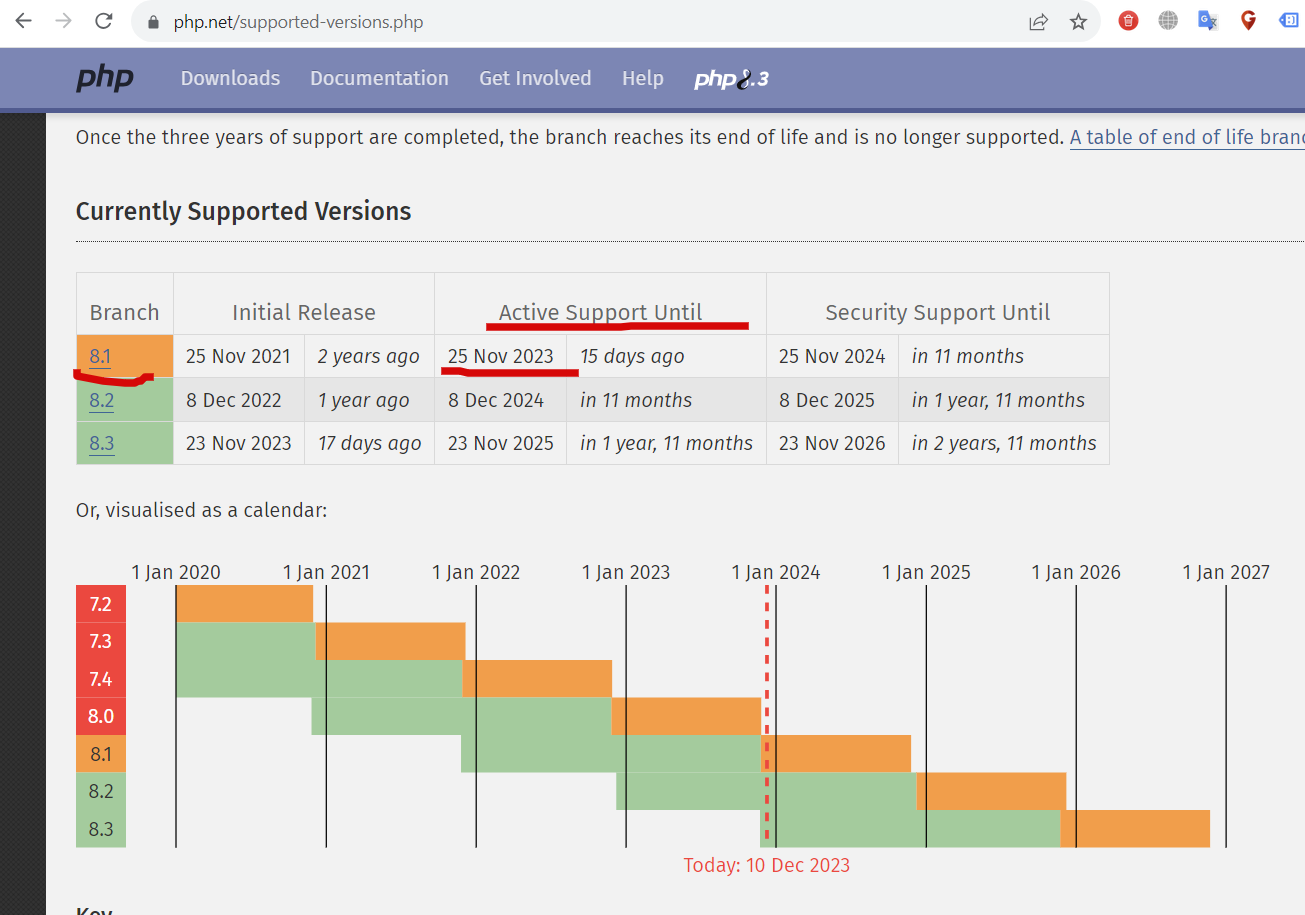Screen dimensions: 1305x915
Task: Bookmark this page with the star icon
Action: [1078, 21]
